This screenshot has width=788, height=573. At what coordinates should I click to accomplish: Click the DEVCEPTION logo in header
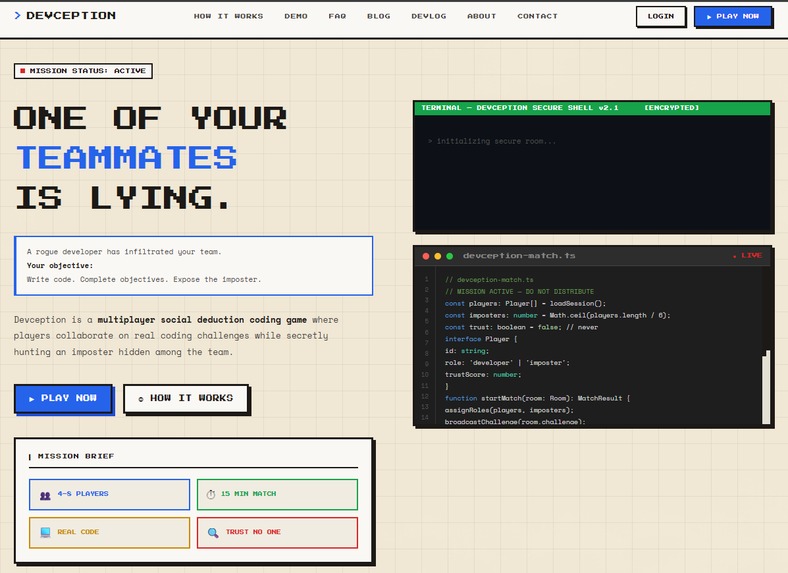pos(65,16)
